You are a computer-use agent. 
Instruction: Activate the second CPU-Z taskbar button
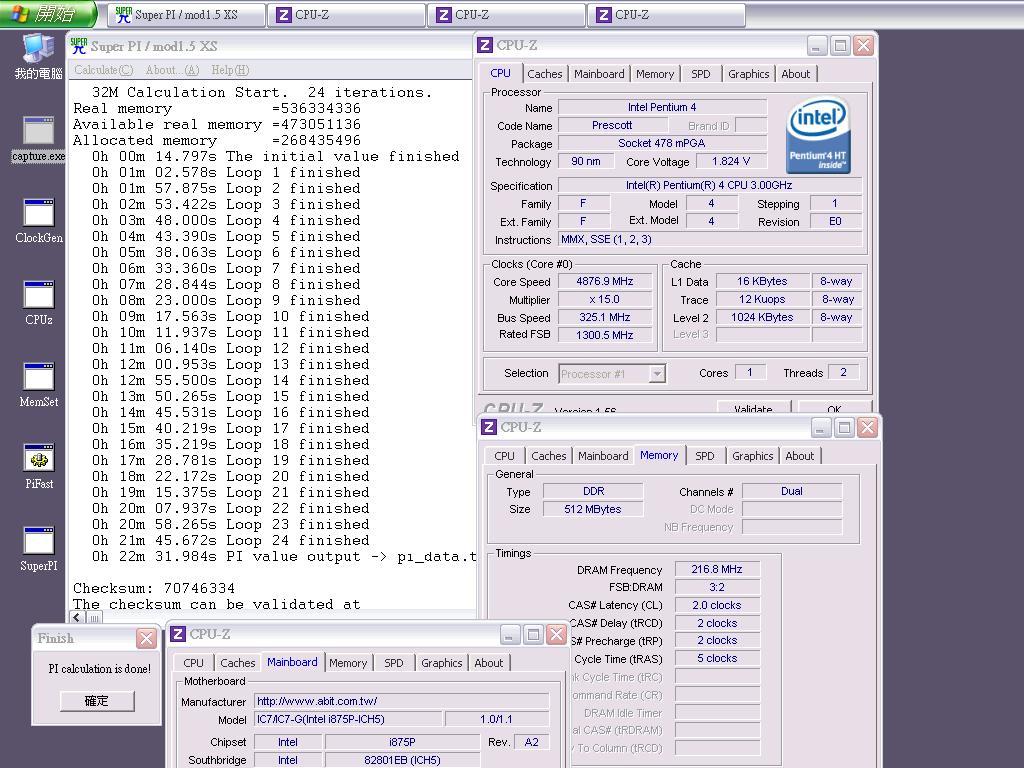click(506, 15)
